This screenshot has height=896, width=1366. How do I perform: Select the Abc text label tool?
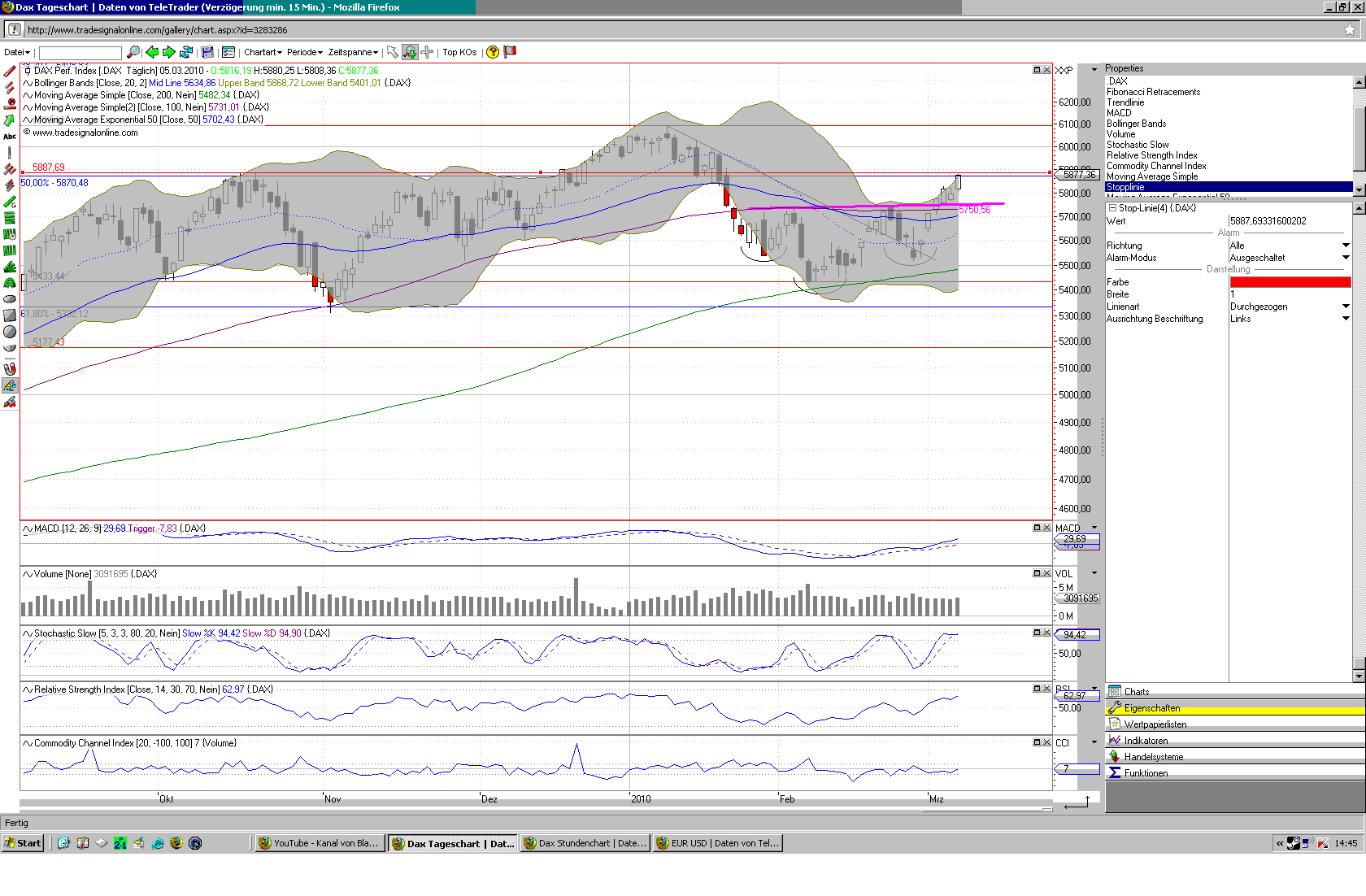coord(10,137)
